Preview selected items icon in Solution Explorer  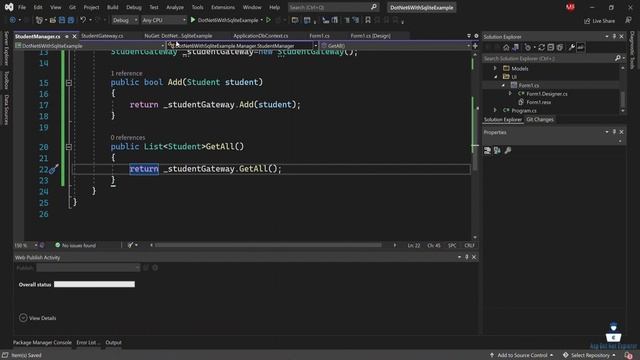580,47
